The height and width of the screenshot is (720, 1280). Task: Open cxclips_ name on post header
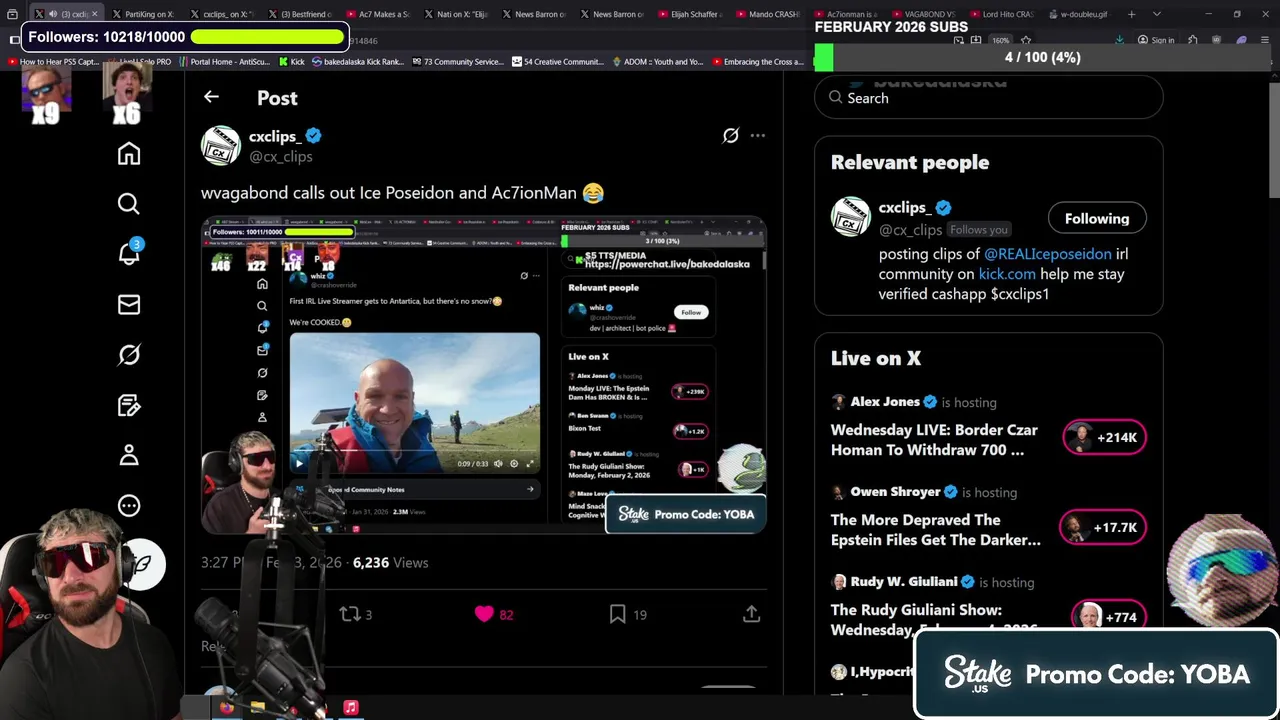tap(274, 136)
